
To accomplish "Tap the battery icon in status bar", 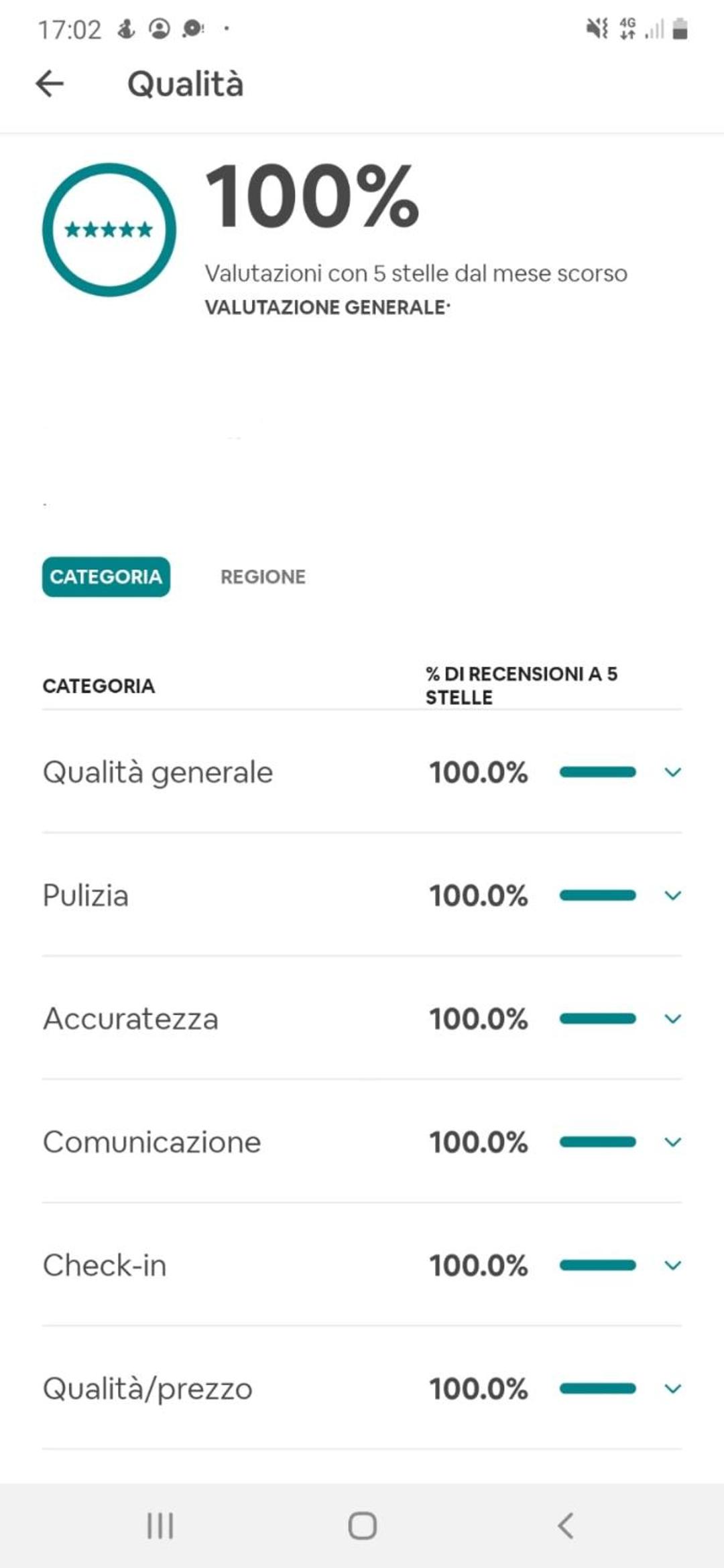I will 680,29.
